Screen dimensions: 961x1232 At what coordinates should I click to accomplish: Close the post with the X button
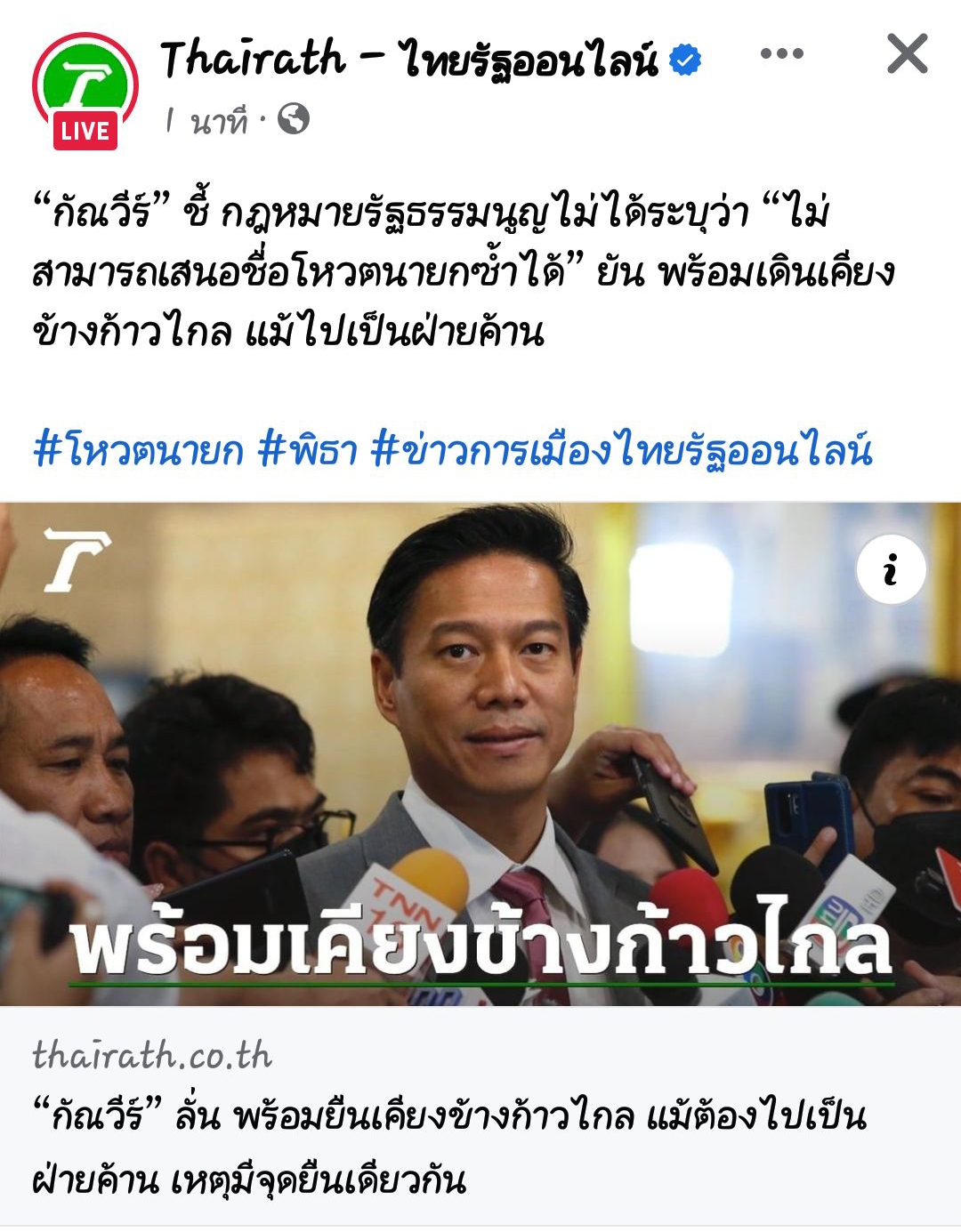(x=907, y=55)
